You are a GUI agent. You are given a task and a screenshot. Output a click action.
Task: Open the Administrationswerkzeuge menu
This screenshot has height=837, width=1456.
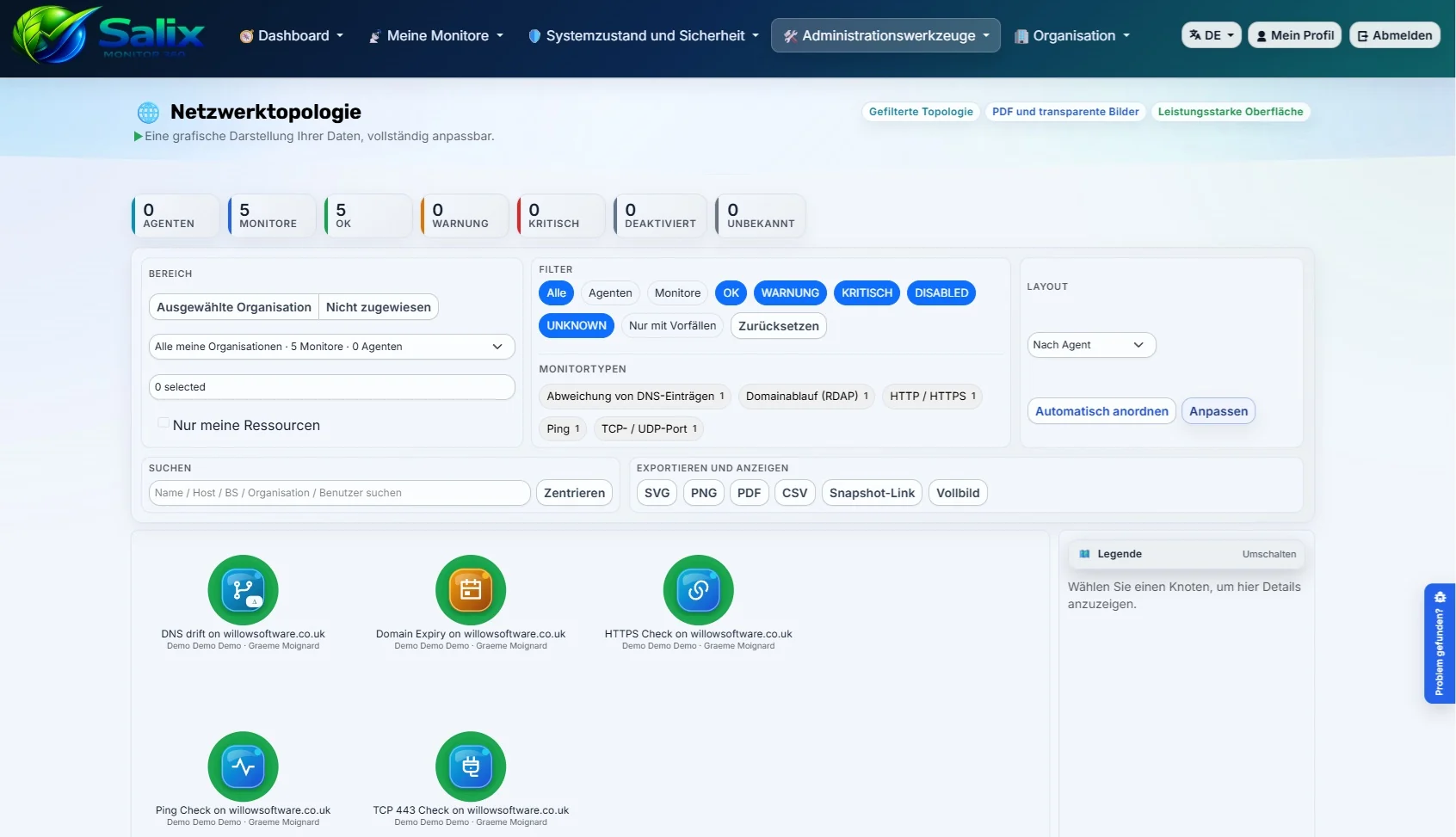click(x=885, y=35)
